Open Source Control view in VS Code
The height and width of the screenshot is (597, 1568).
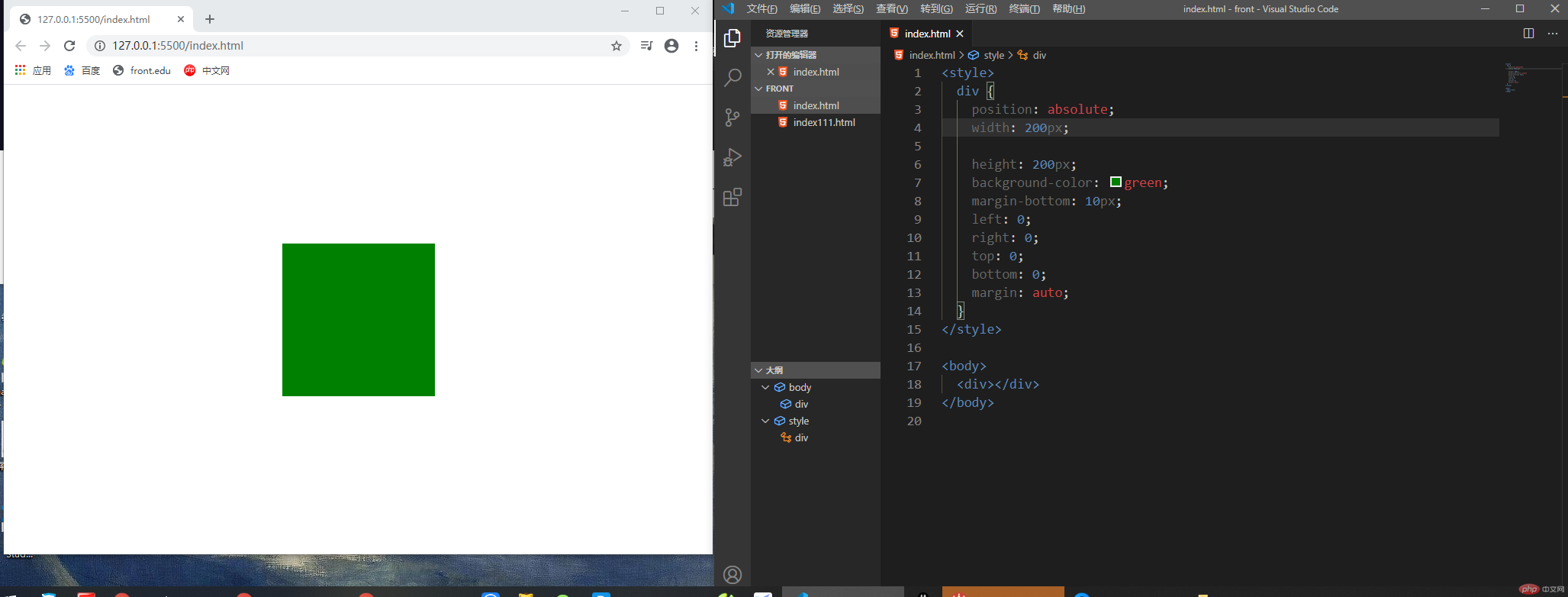pyautogui.click(x=732, y=117)
